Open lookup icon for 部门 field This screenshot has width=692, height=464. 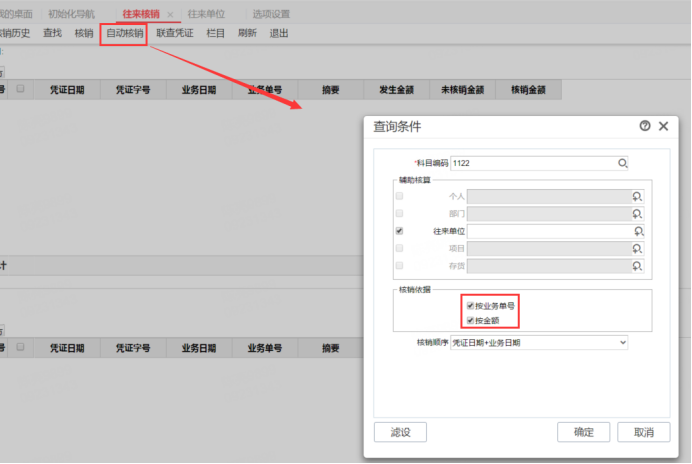point(636,214)
